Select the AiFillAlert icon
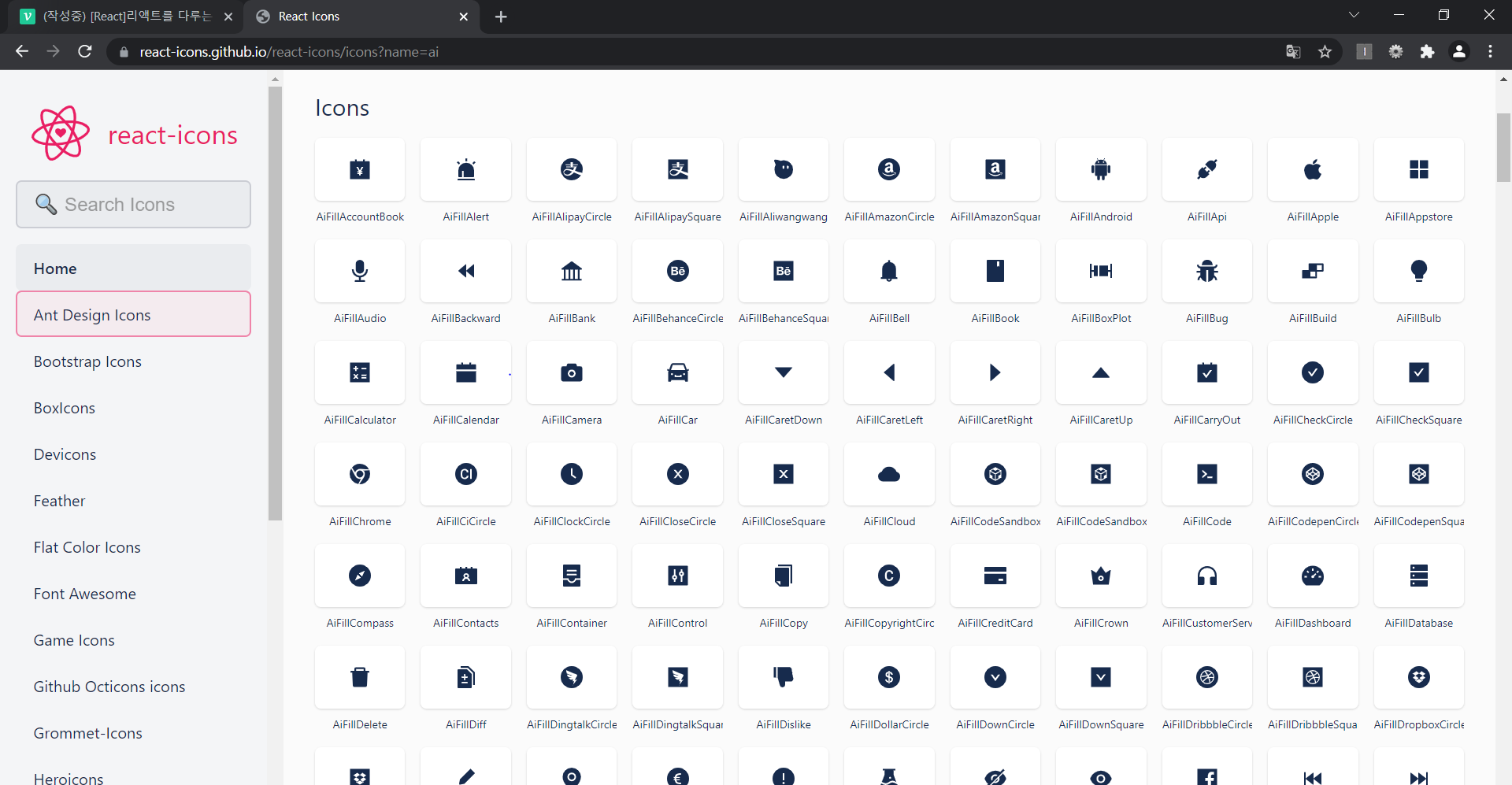The height and width of the screenshot is (785, 1512). [466, 169]
